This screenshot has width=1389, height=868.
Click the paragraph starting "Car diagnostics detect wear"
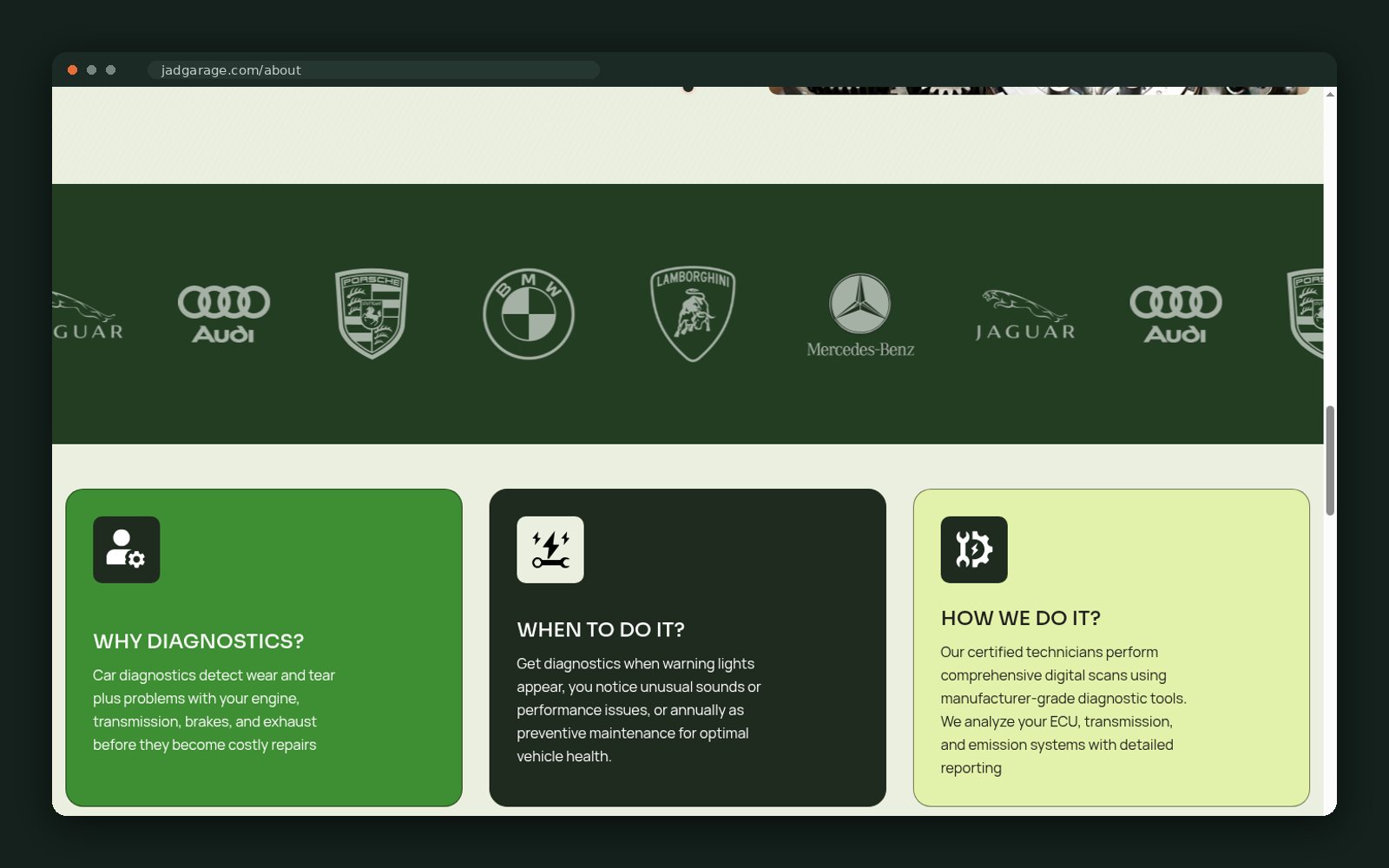[214, 710]
